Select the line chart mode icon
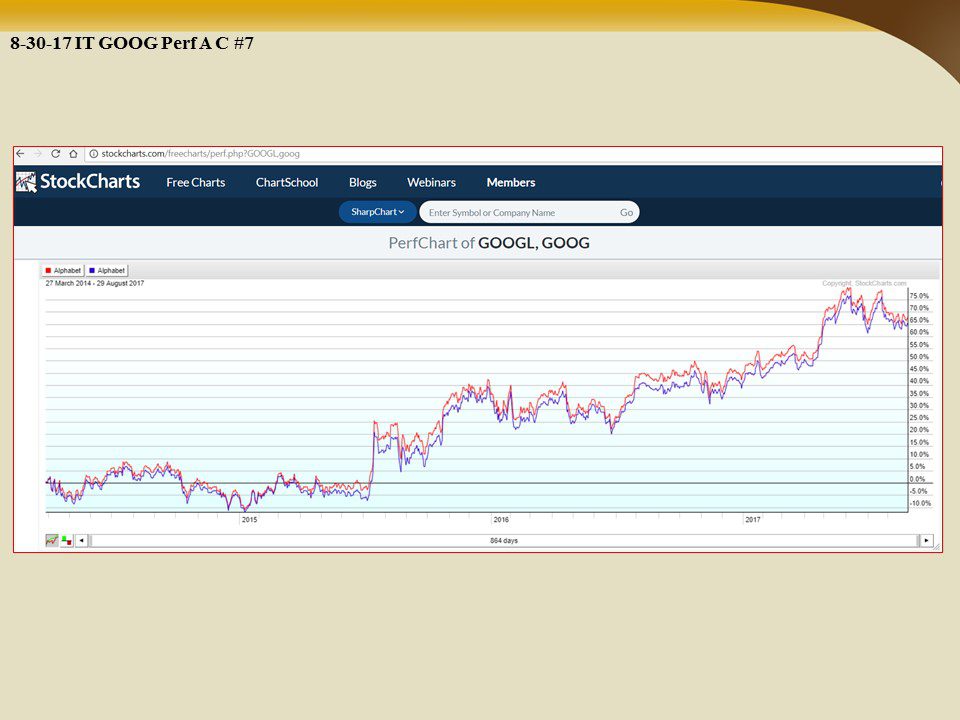 [x=52, y=541]
